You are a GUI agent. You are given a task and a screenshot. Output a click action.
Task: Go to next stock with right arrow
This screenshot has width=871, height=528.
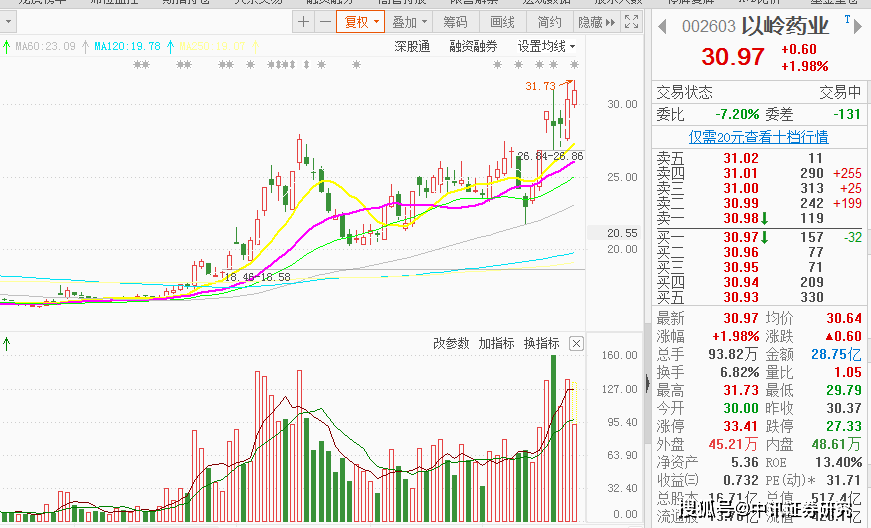[858, 26]
